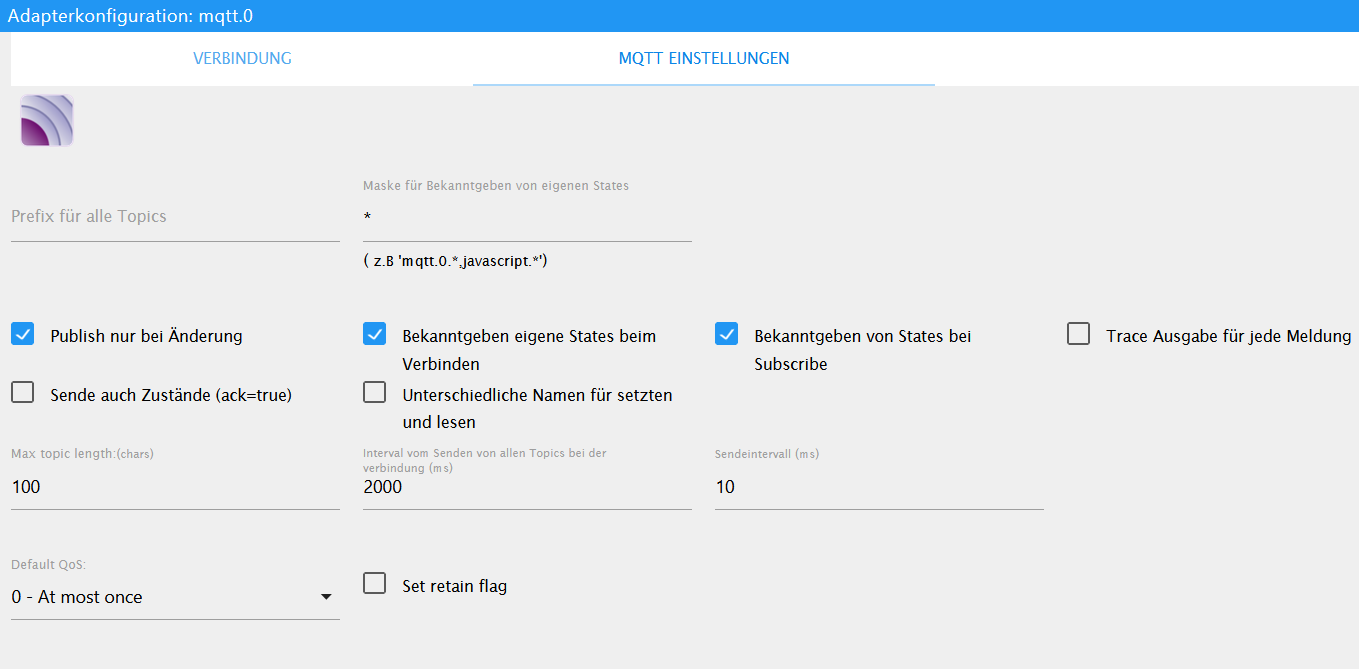Edit the 2000 ms interval field
Viewport: 1359px width, 669px height.
(x=527, y=487)
